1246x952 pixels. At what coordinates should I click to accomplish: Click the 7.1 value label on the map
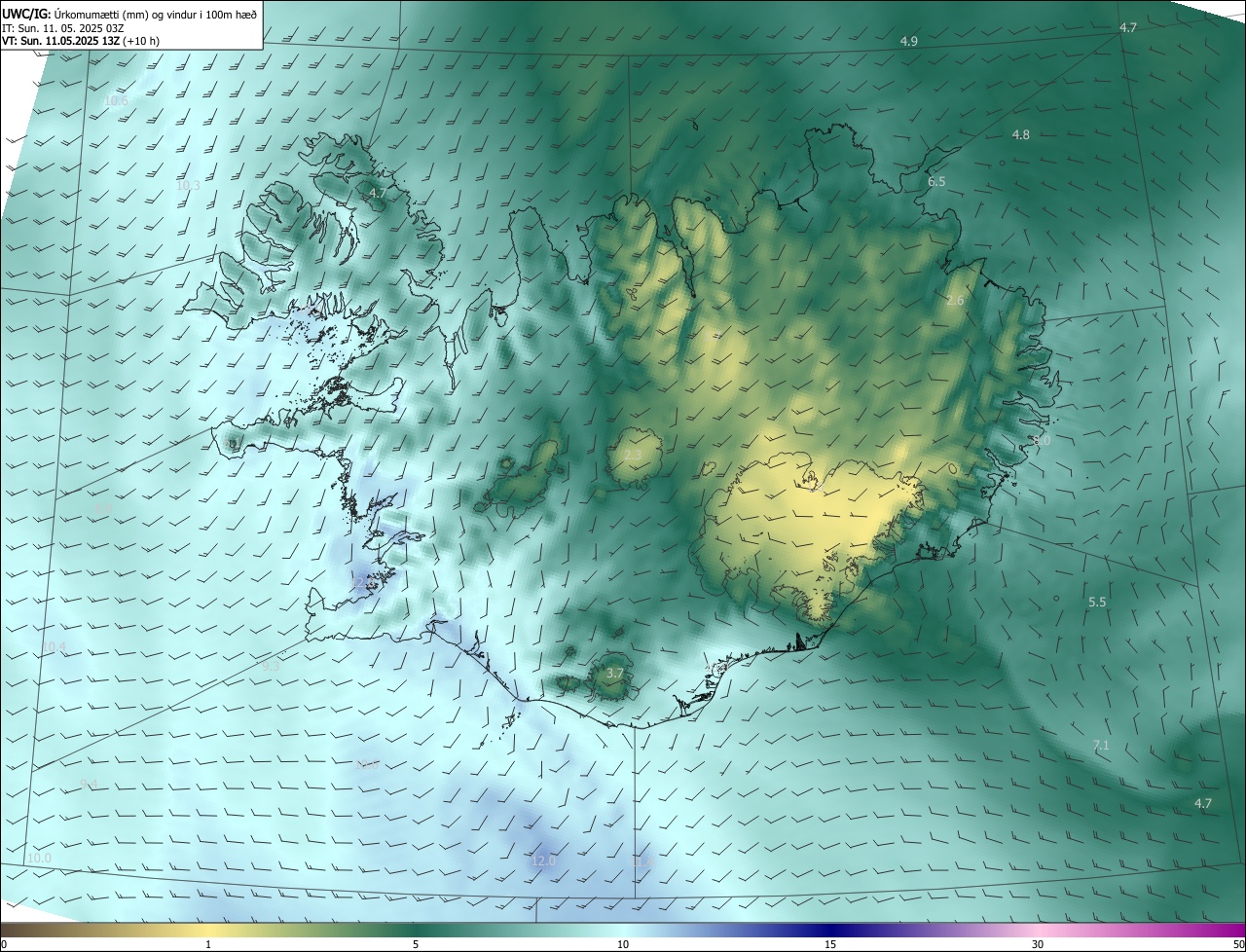tap(1101, 745)
